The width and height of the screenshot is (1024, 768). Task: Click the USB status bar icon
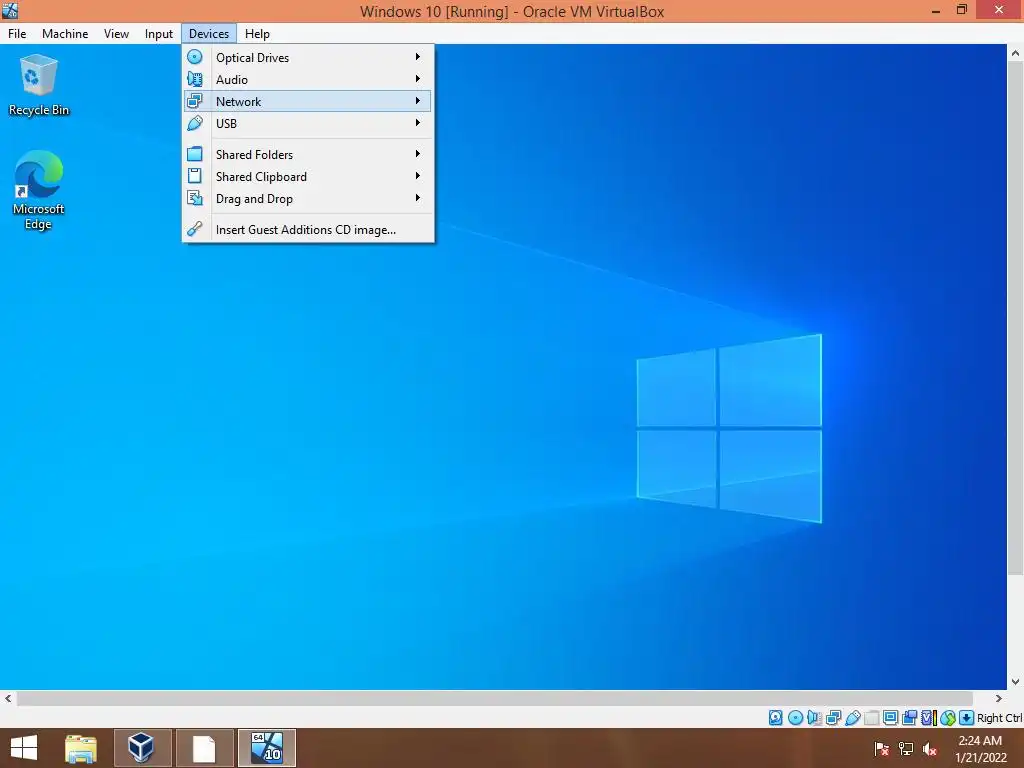coord(852,718)
